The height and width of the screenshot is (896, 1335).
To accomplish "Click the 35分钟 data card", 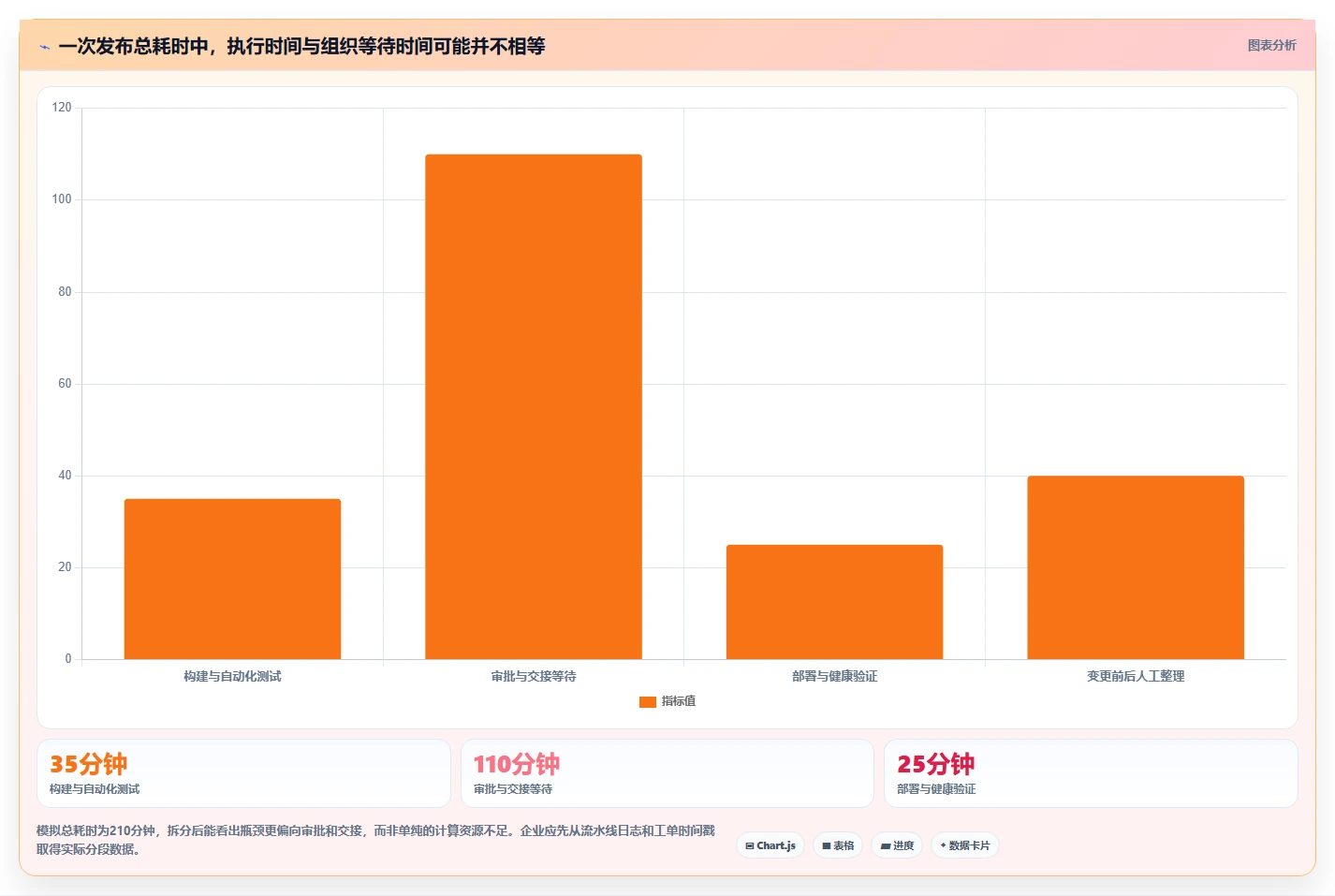I will (243, 773).
